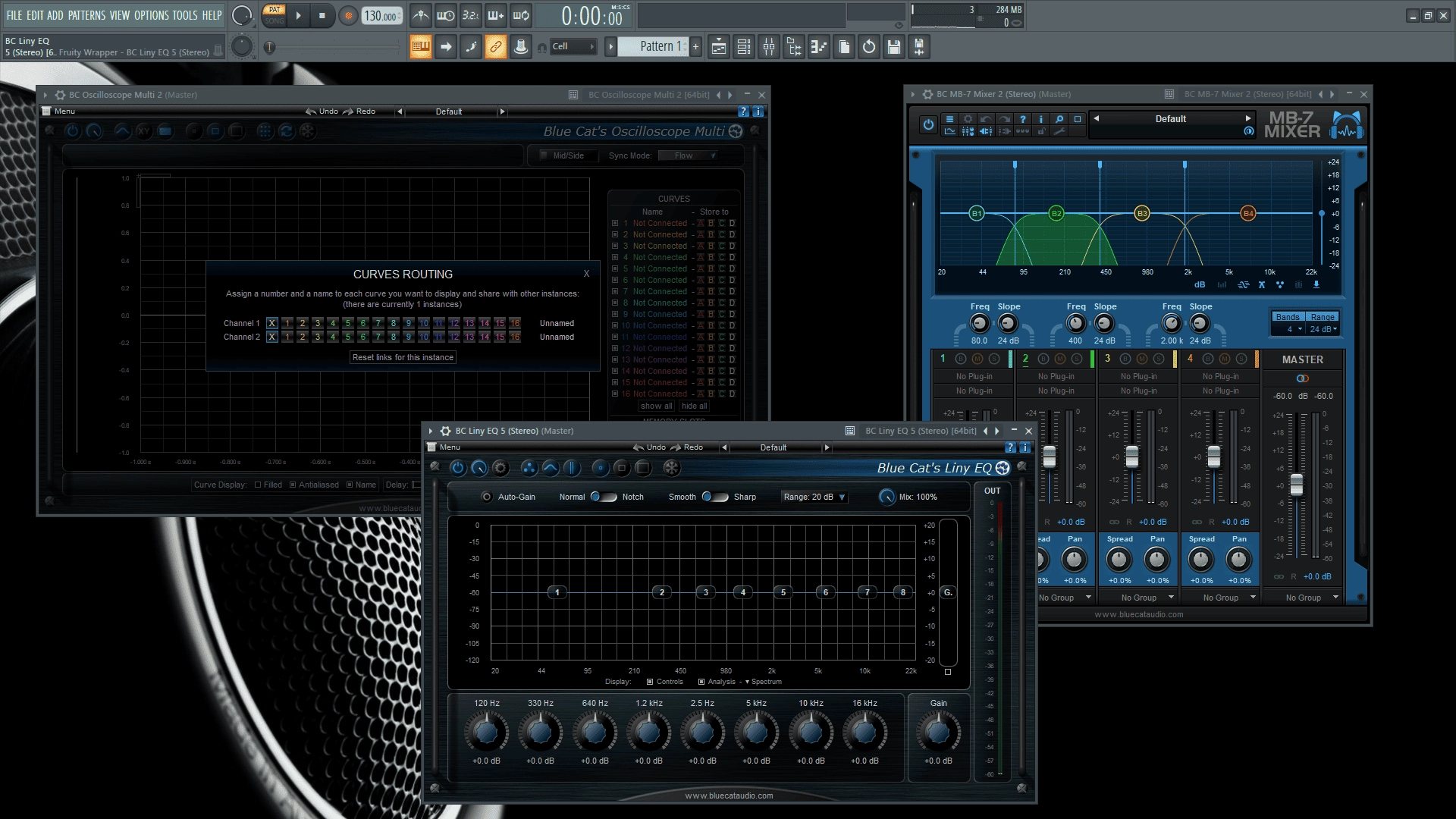Click the Liny EQ gear settings icon

click(500, 468)
